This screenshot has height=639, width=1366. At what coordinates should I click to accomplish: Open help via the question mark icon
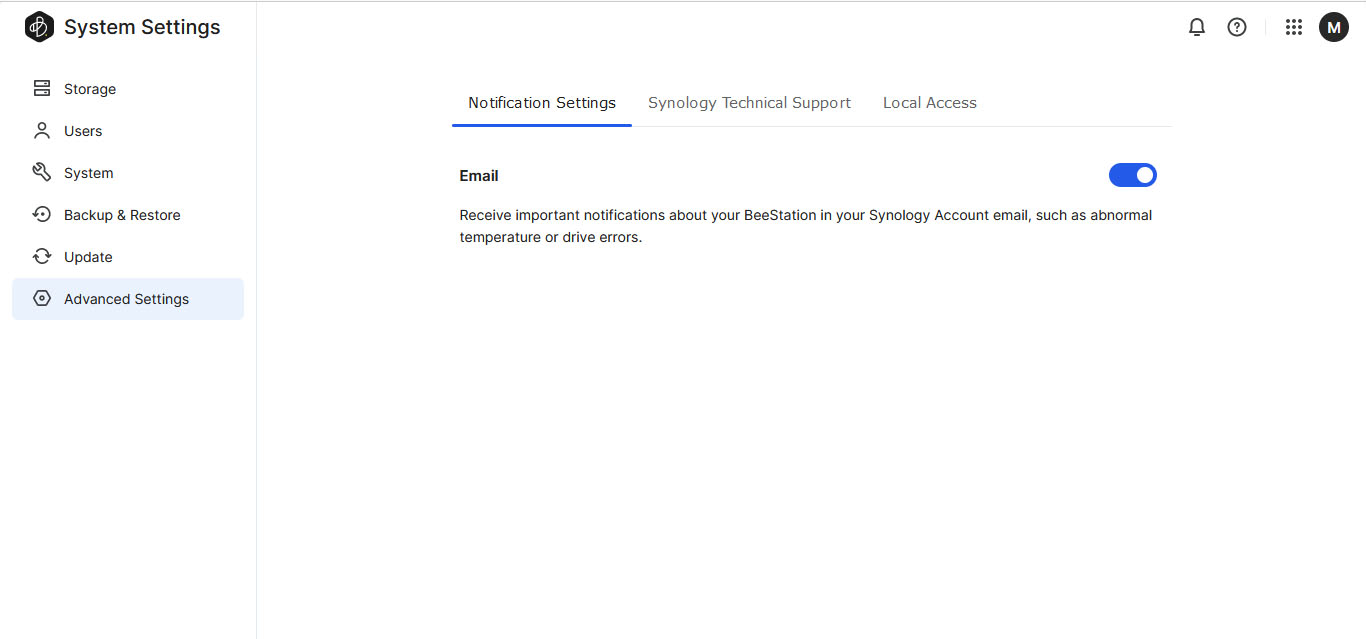1237,28
